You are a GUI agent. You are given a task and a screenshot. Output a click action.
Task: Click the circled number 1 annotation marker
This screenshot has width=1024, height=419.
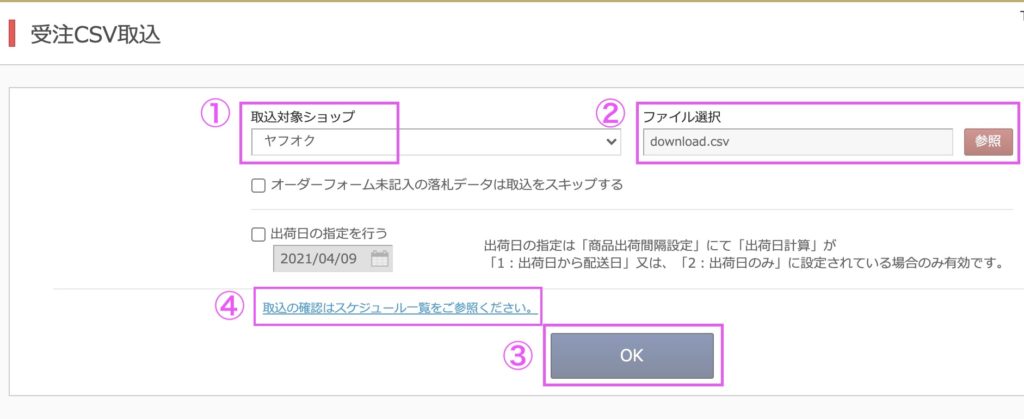[217, 114]
